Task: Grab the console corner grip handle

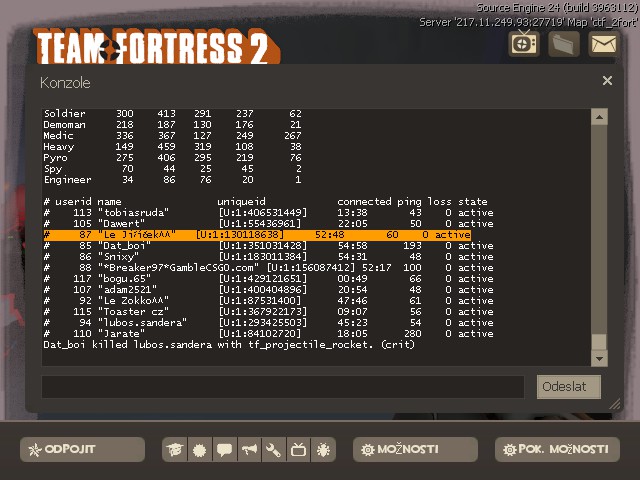Action: pyautogui.click(x=615, y=404)
